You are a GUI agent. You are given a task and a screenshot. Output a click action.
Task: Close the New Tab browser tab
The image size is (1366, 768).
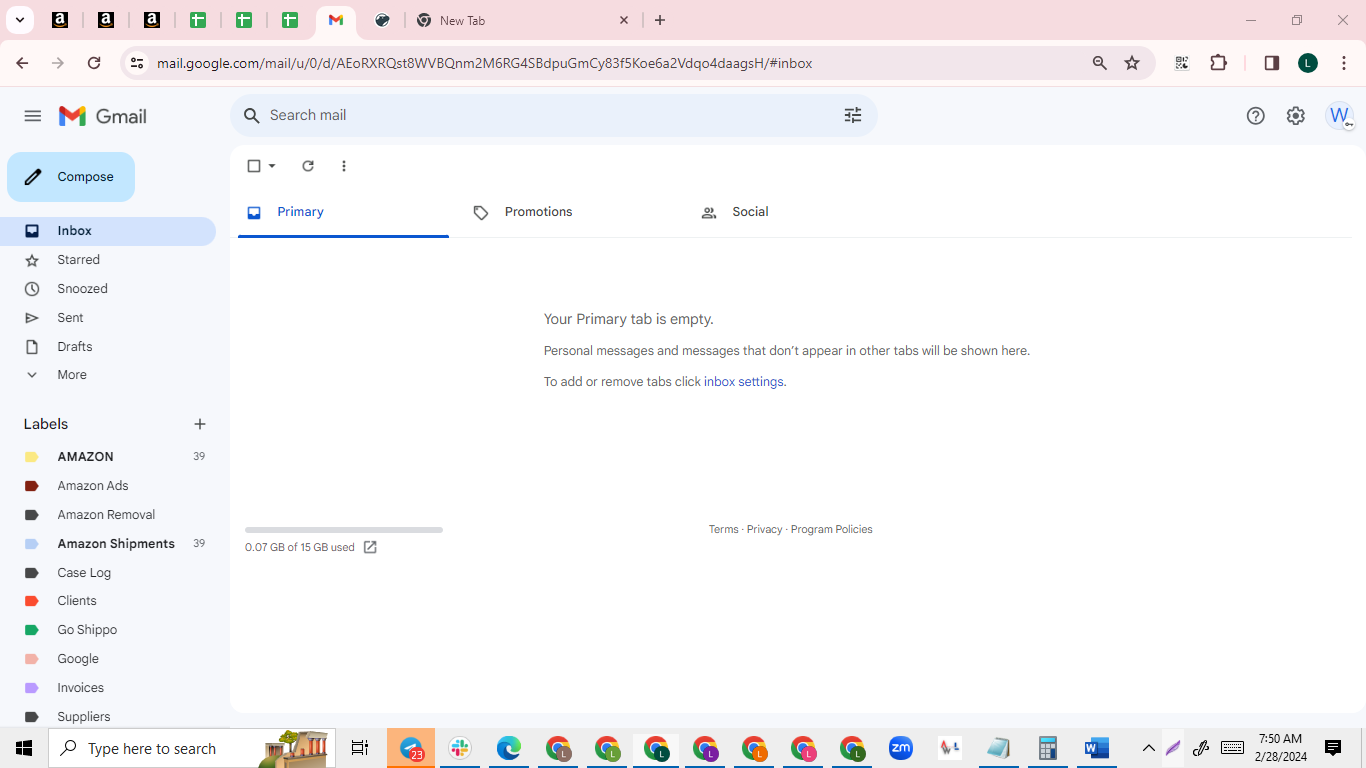click(x=624, y=20)
